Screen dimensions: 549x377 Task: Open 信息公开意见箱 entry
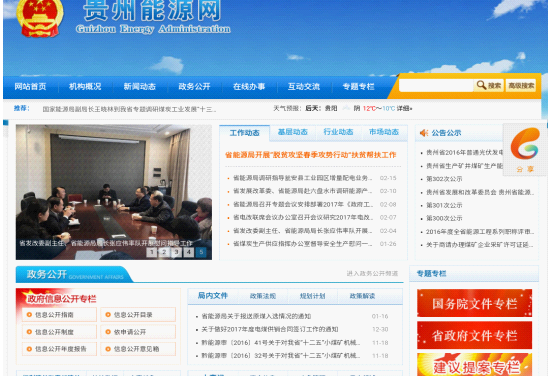point(138,349)
